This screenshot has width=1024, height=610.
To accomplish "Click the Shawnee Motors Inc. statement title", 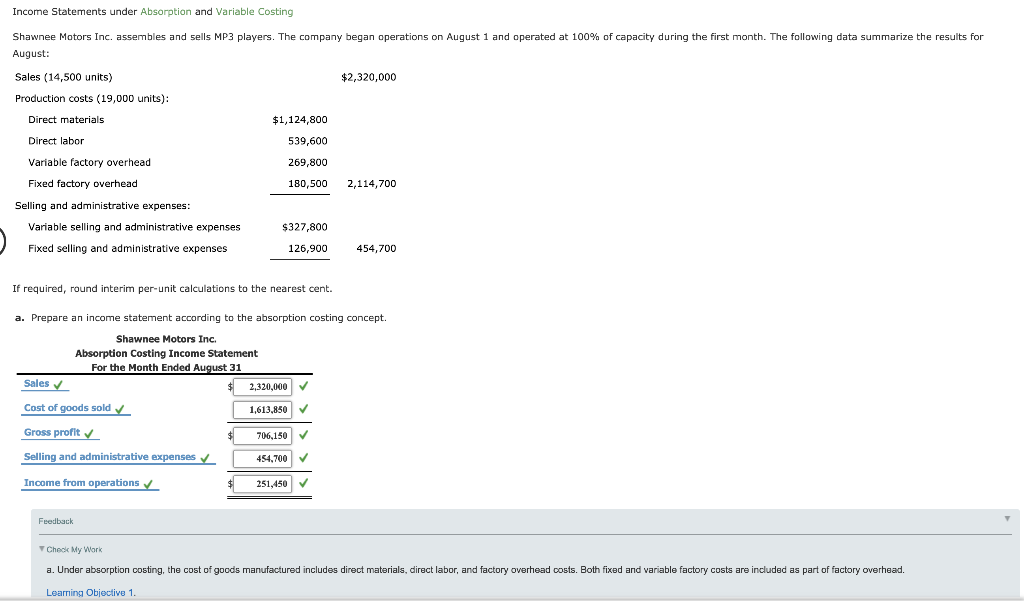I will pyautogui.click(x=166, y=339).
